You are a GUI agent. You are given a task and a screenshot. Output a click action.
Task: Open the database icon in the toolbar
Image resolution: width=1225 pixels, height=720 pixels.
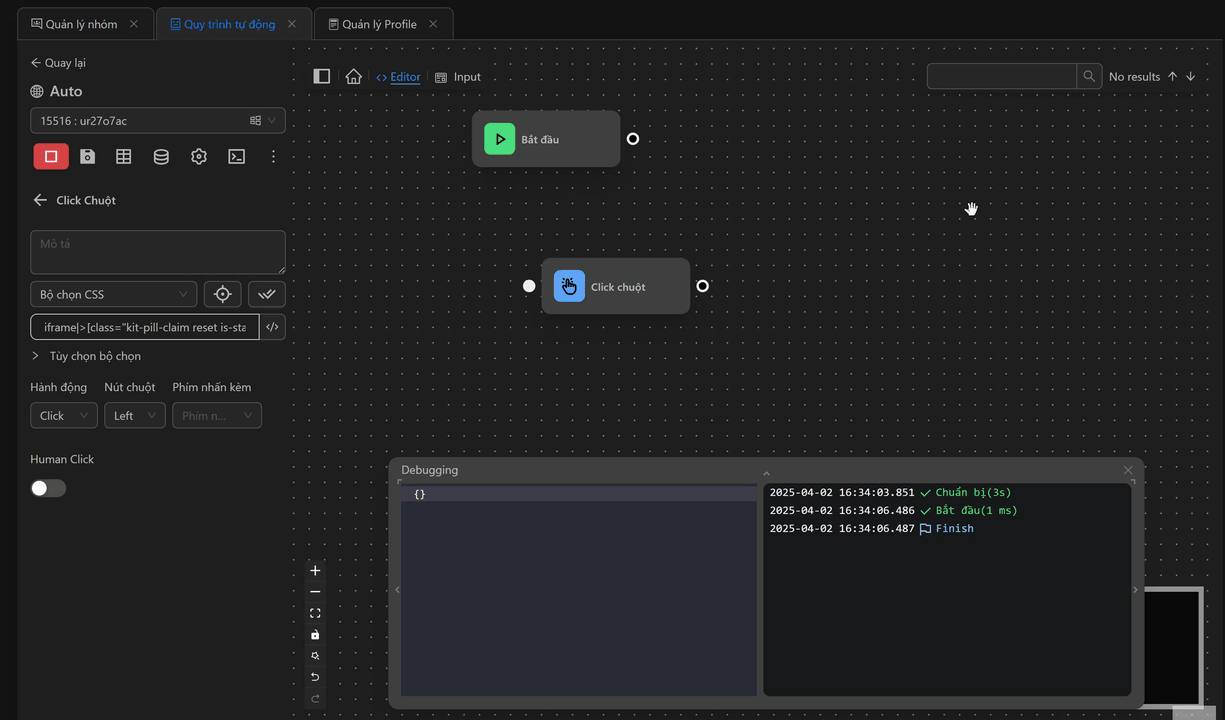[161, 157]
